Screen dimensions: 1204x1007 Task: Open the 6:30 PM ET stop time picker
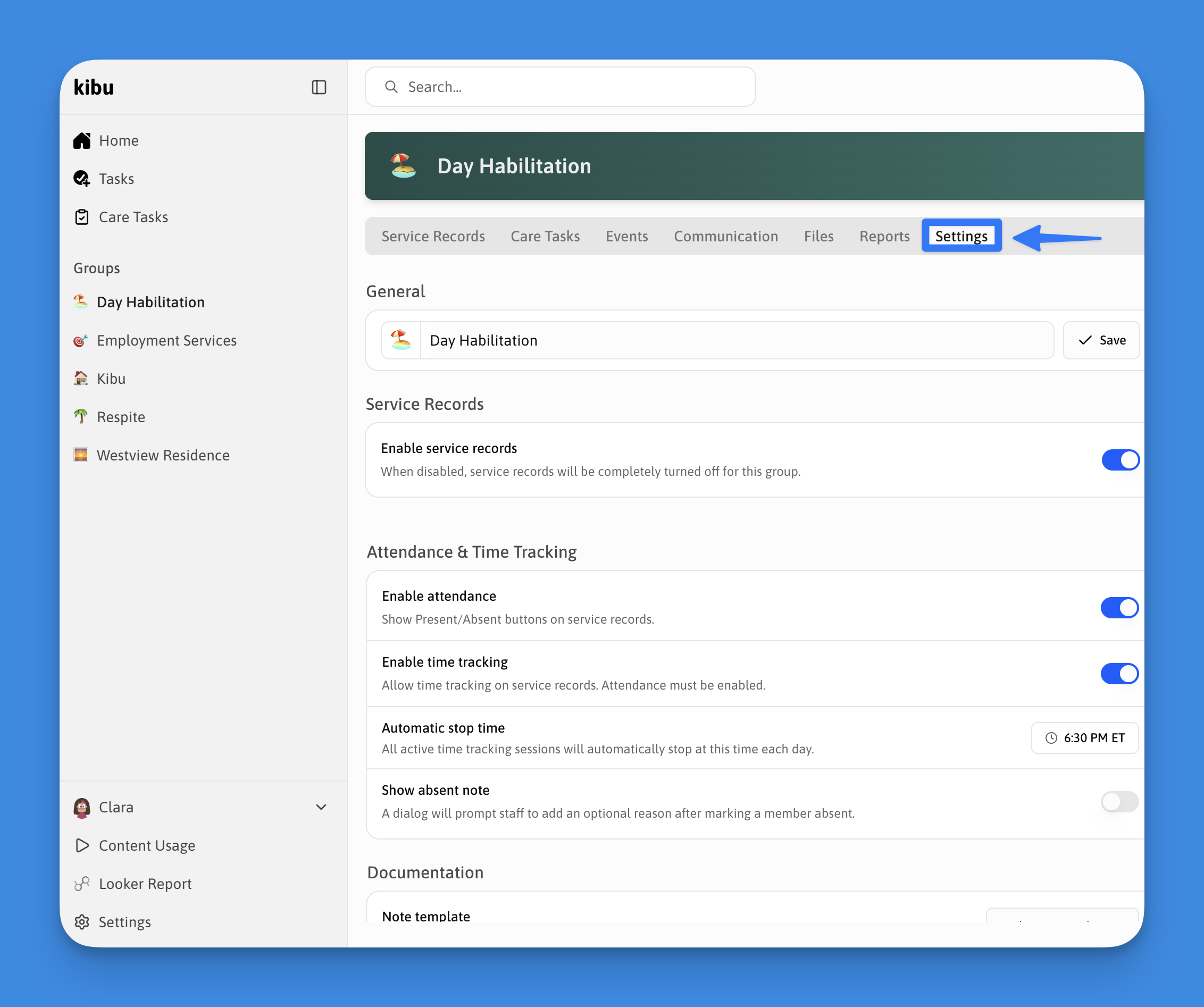pyautogui.click(x=1085, y=738)
